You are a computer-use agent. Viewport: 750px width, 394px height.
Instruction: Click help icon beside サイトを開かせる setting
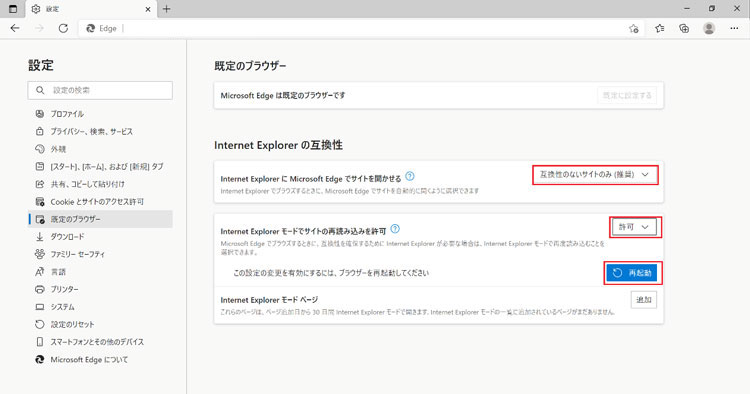tap(410, 176)
